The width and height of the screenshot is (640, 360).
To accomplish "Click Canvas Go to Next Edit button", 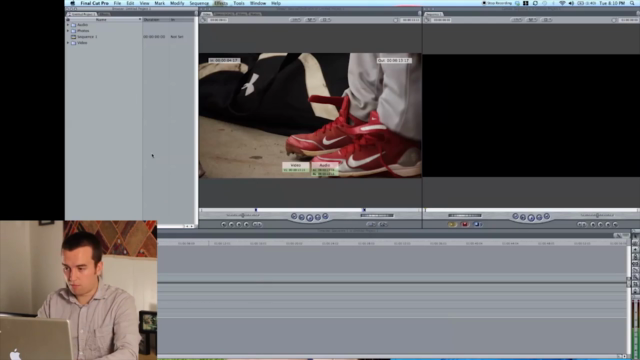I will [x=547, y=216].
